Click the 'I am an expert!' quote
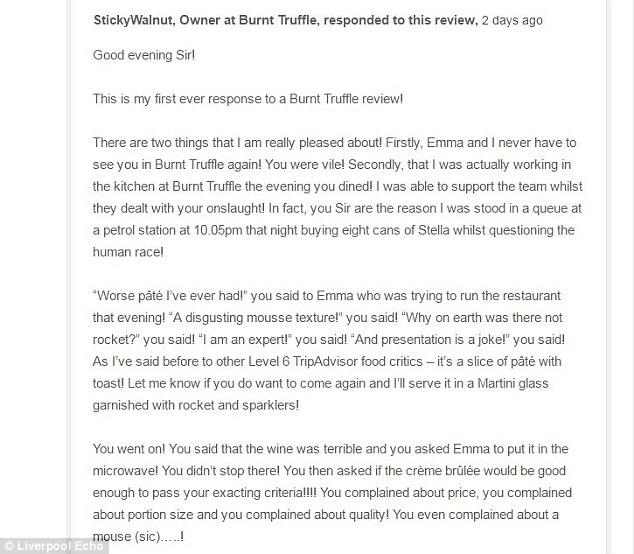634x554 pixels. [245, 339]
